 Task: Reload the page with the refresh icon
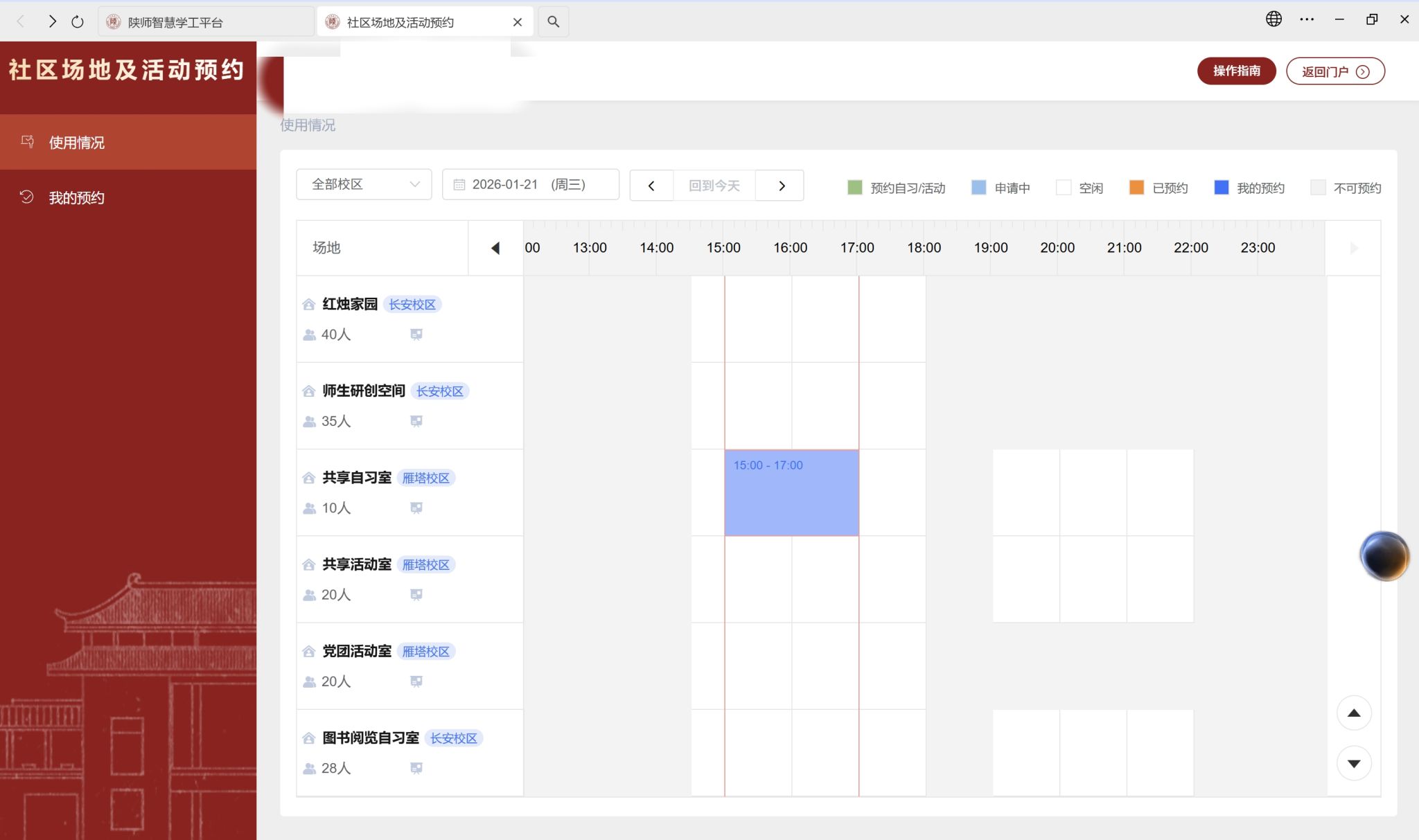point(78,21)
